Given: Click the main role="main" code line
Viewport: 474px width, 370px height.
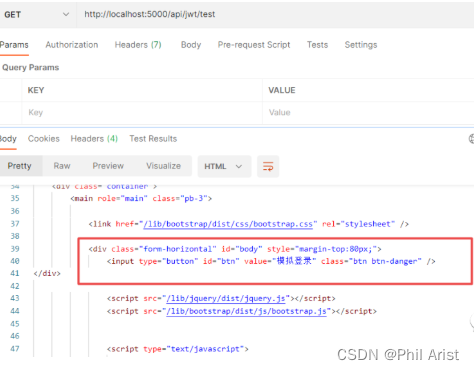Looking at the screenshot, I should point(141,198).
